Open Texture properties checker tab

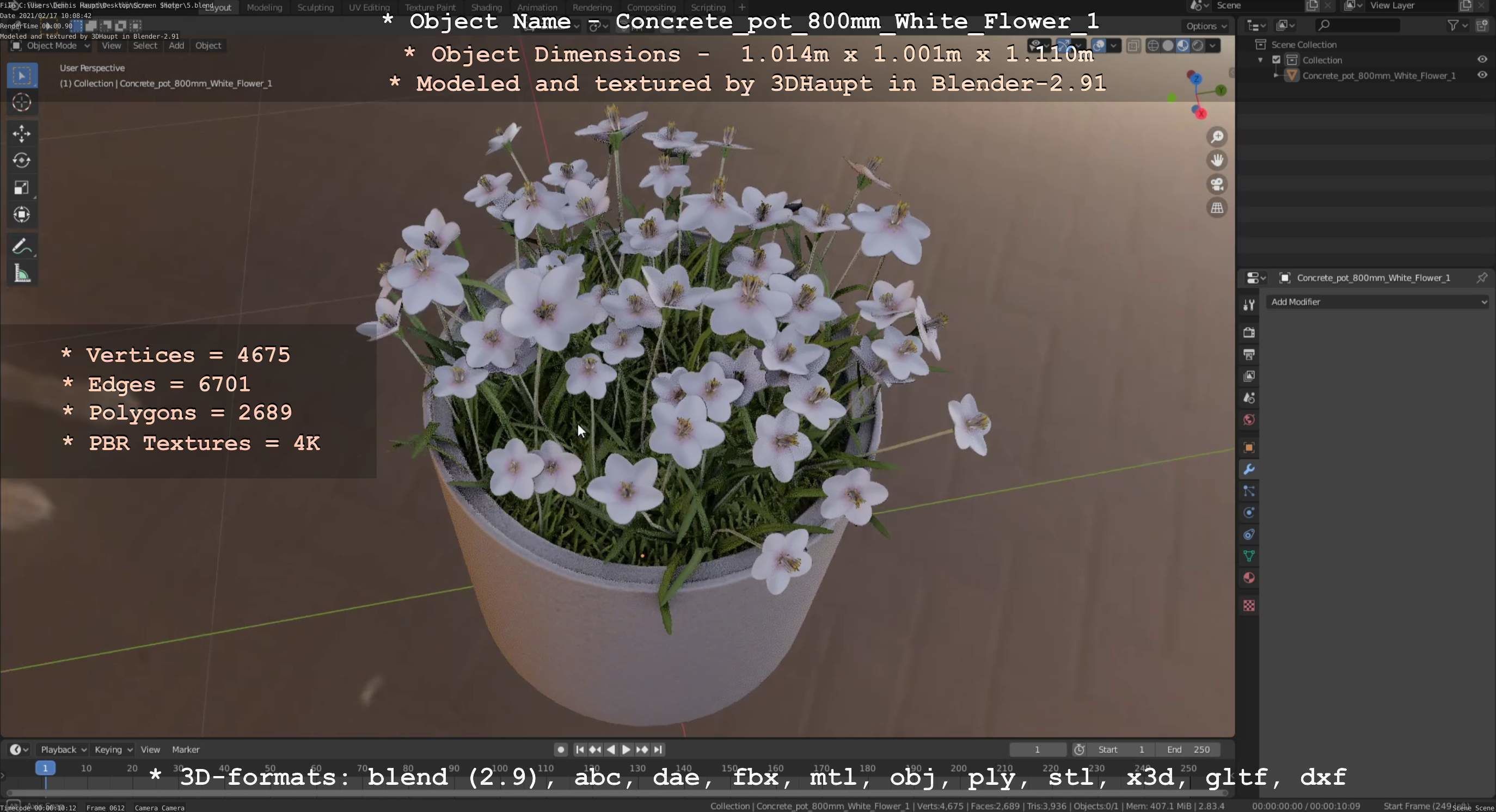[1249, 606]
